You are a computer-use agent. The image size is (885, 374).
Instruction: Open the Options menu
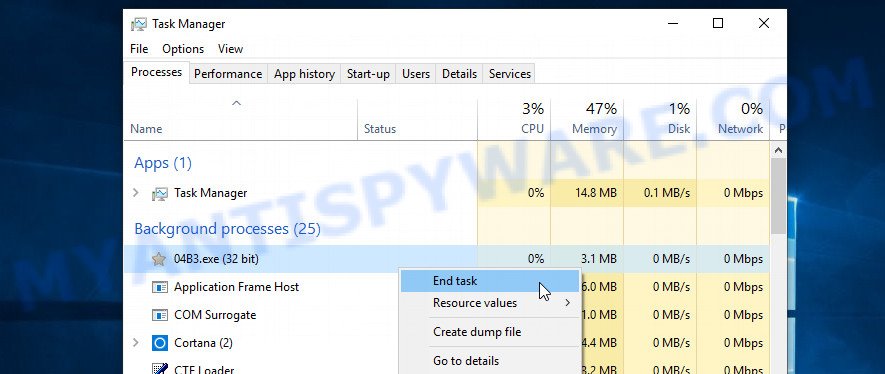coord(183,49)
